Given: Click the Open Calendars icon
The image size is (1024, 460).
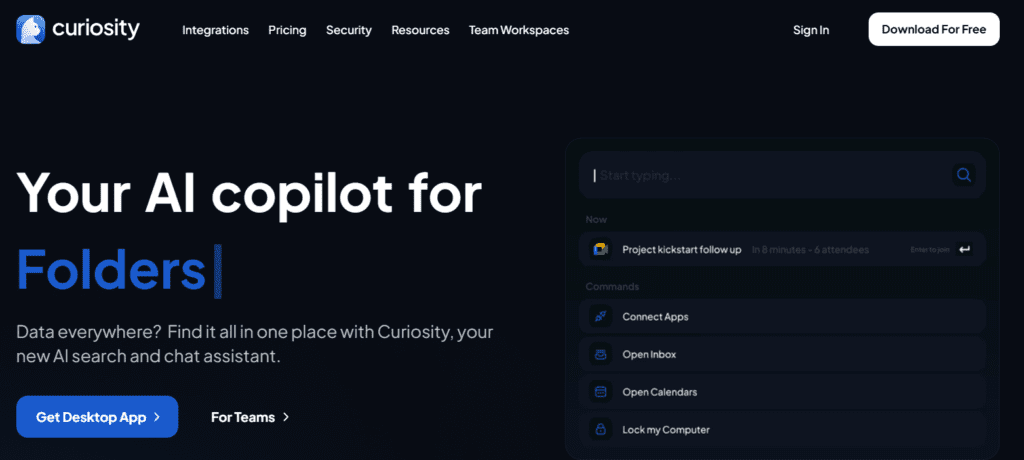Looking at the screenshot, I should pyautogui.click(x=601, y=392).
